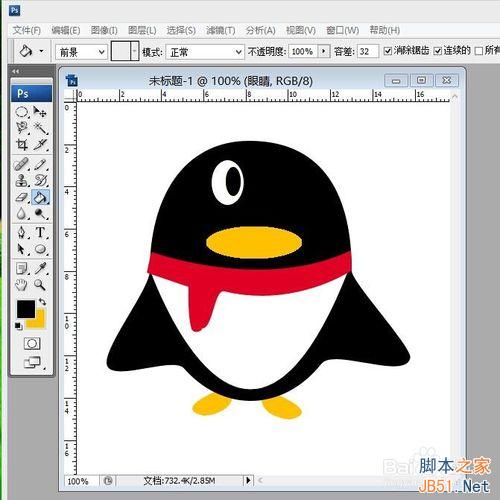Select the Notes tool
Image resolution: width=500 pixels, height=500 pixels.
(x=22, y=268)
